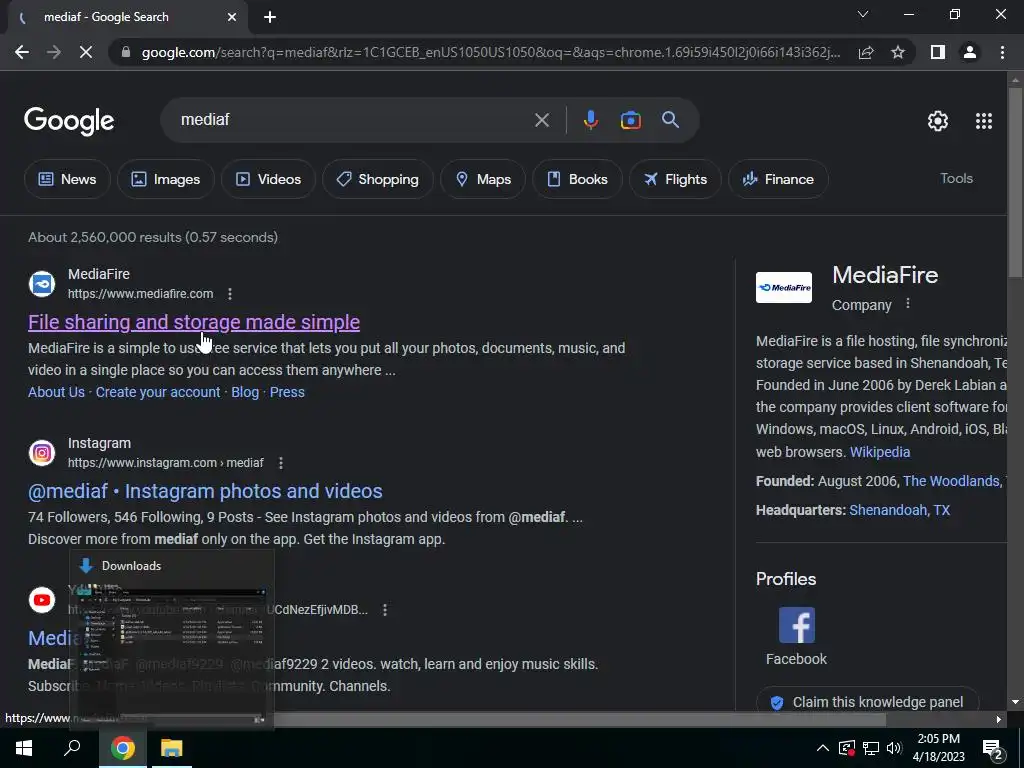Open Create your account sitelink
This screenshot has height=768, width=1024.
158,392
